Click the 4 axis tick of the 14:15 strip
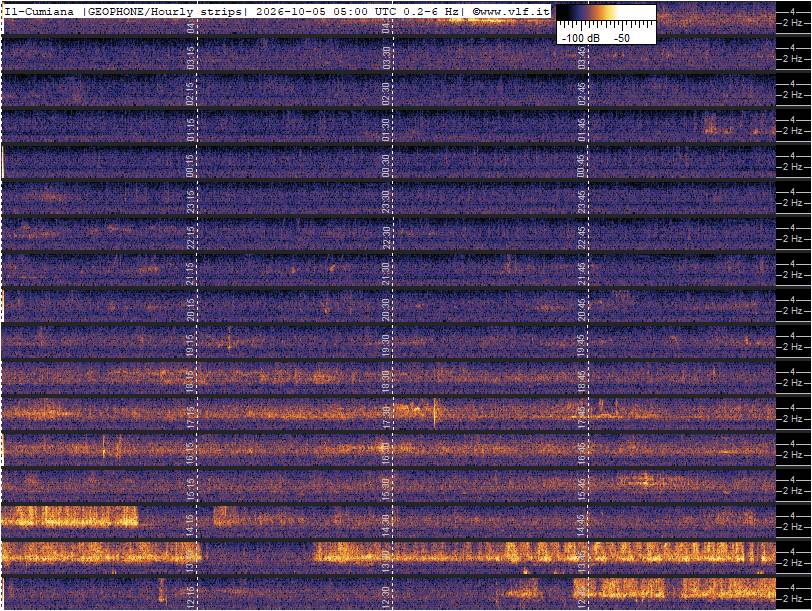 point(792,516)
